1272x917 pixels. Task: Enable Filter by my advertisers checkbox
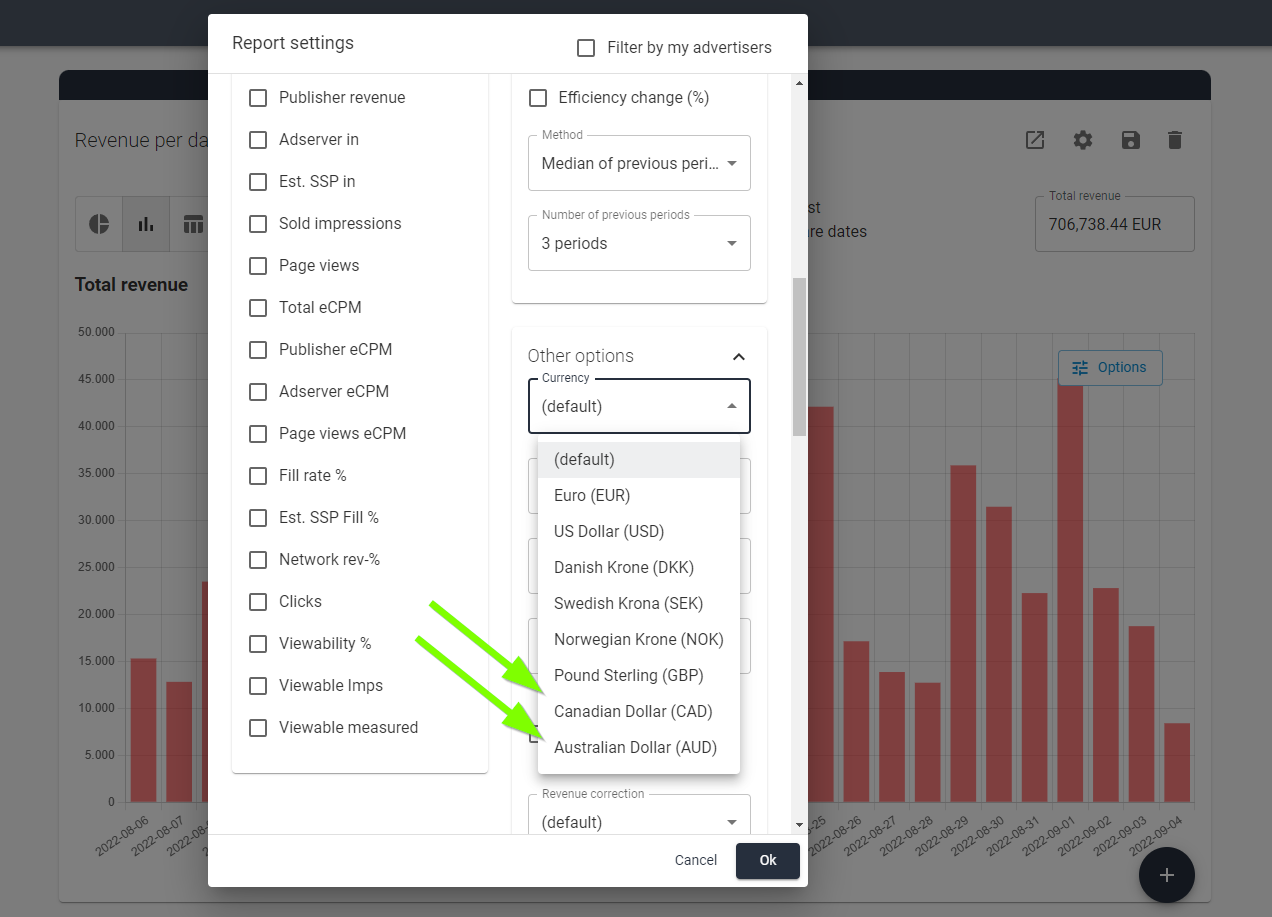pyautogui.click(x=586, y=48)
